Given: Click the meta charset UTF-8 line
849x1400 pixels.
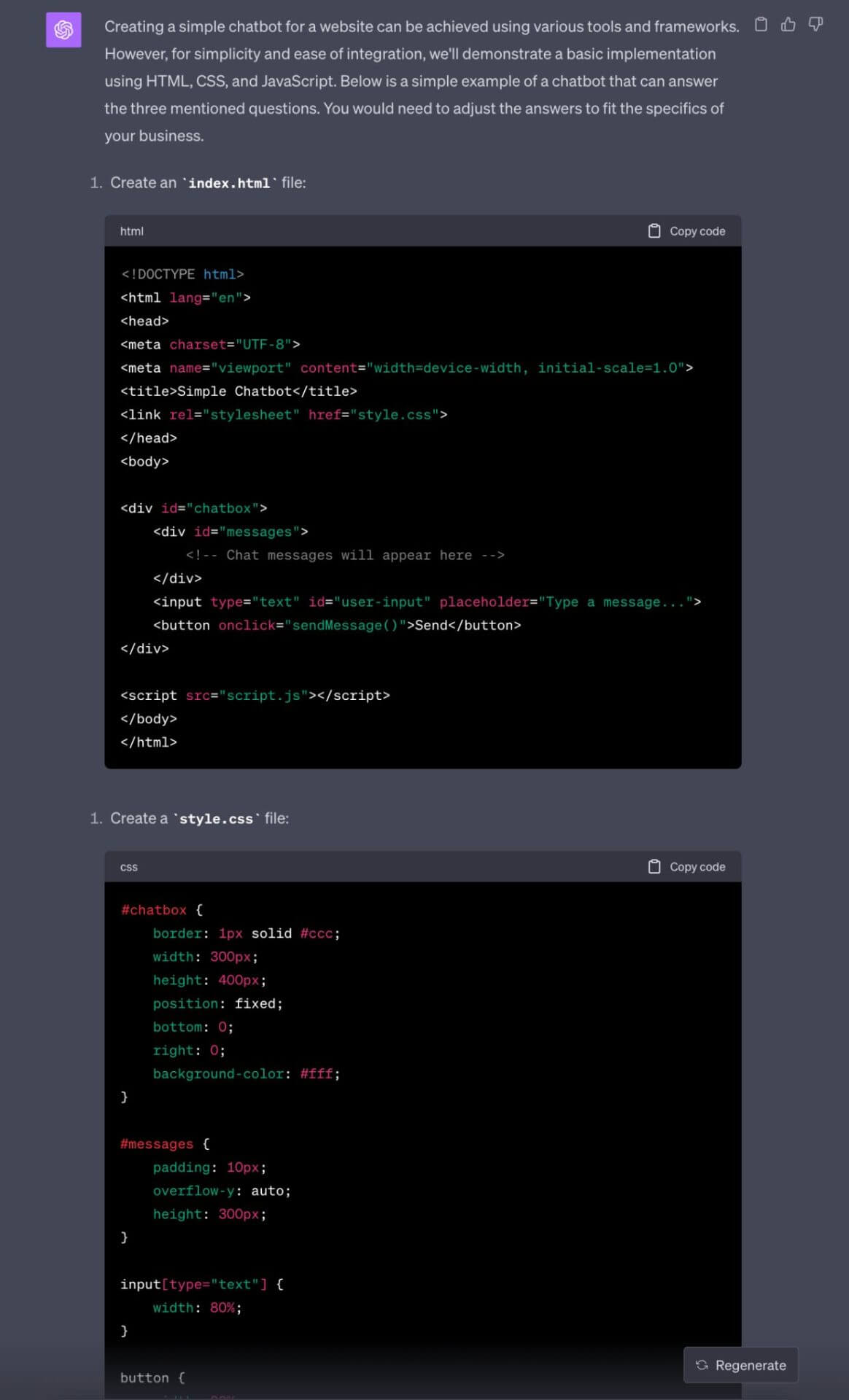Looking at the screenshot, I should (210, 344).
